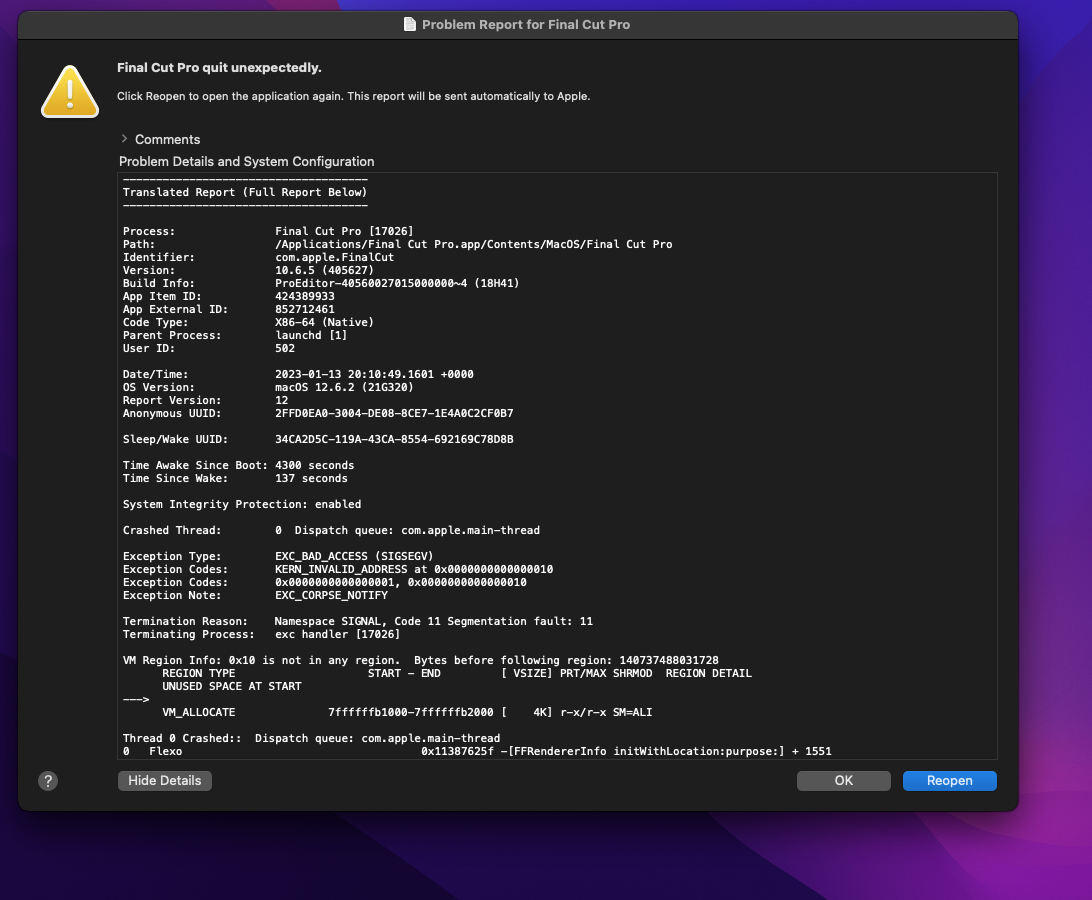Click the 'Final Cut Pro quit unexpectedly.' heading
This screenshot has height=900, width=1092.
219,68
